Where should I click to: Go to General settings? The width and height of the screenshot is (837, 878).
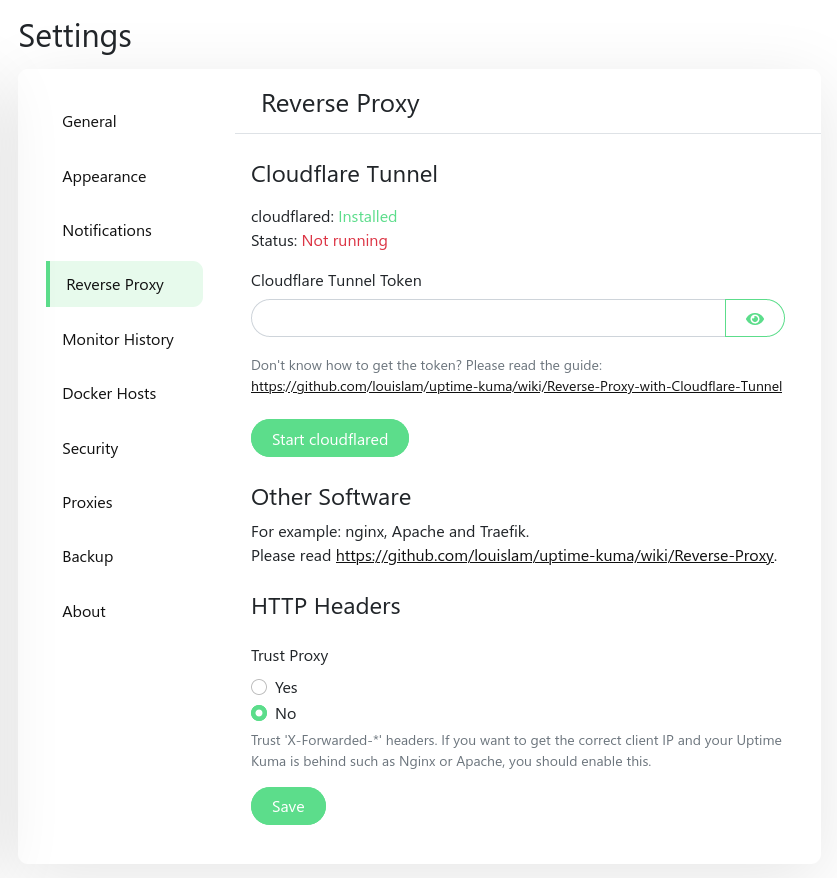[89, 122]
